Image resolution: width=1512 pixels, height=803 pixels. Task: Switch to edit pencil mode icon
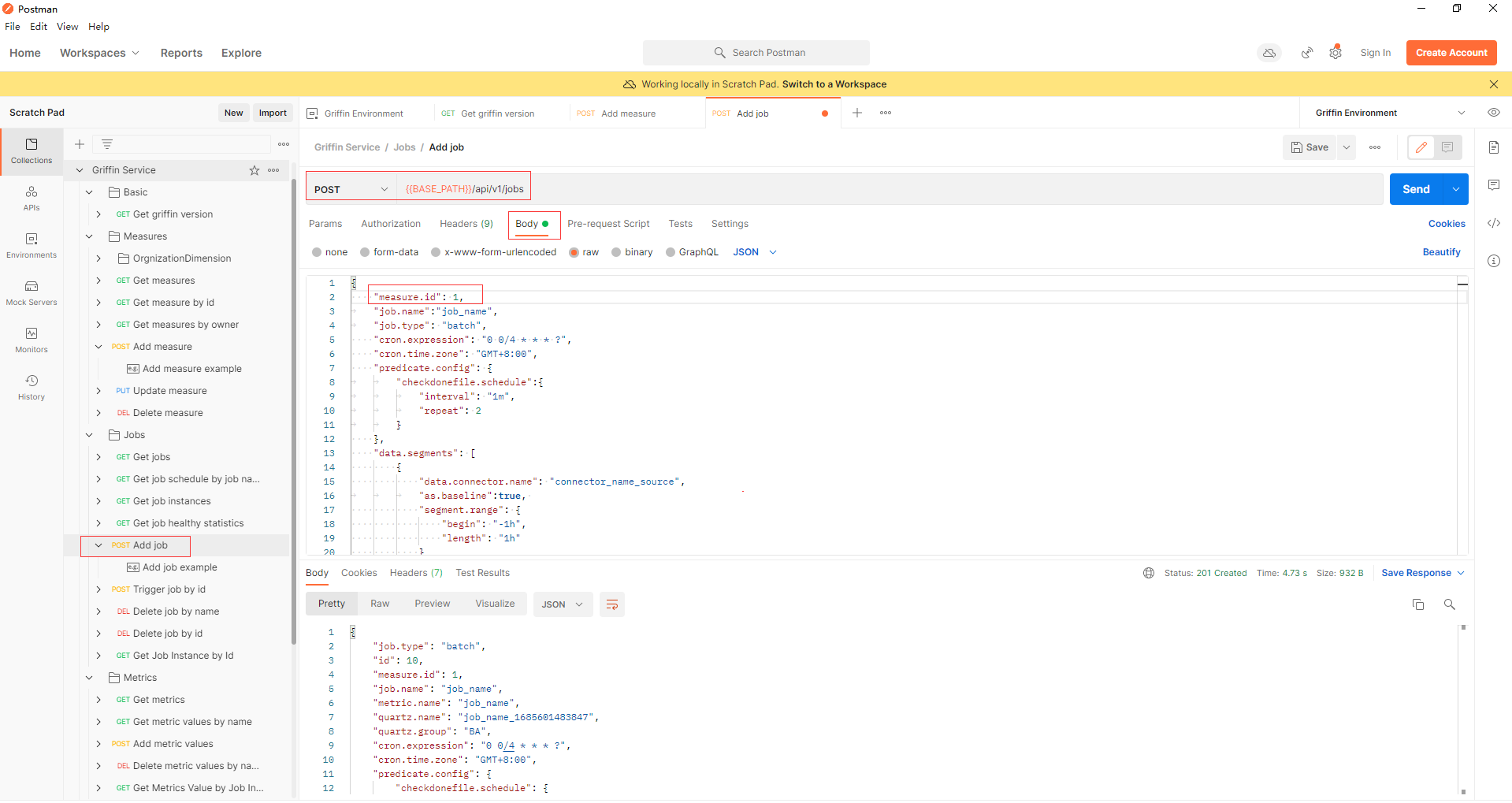[1421, 147]
